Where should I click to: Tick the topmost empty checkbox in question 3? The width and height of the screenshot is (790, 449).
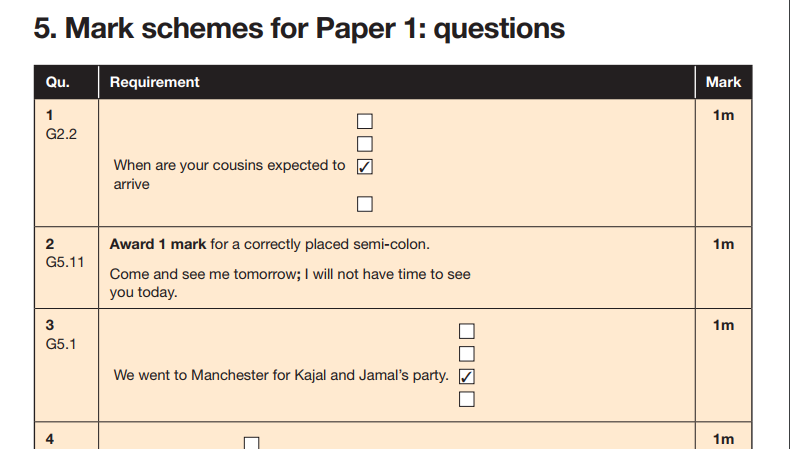tap(466, 331)
